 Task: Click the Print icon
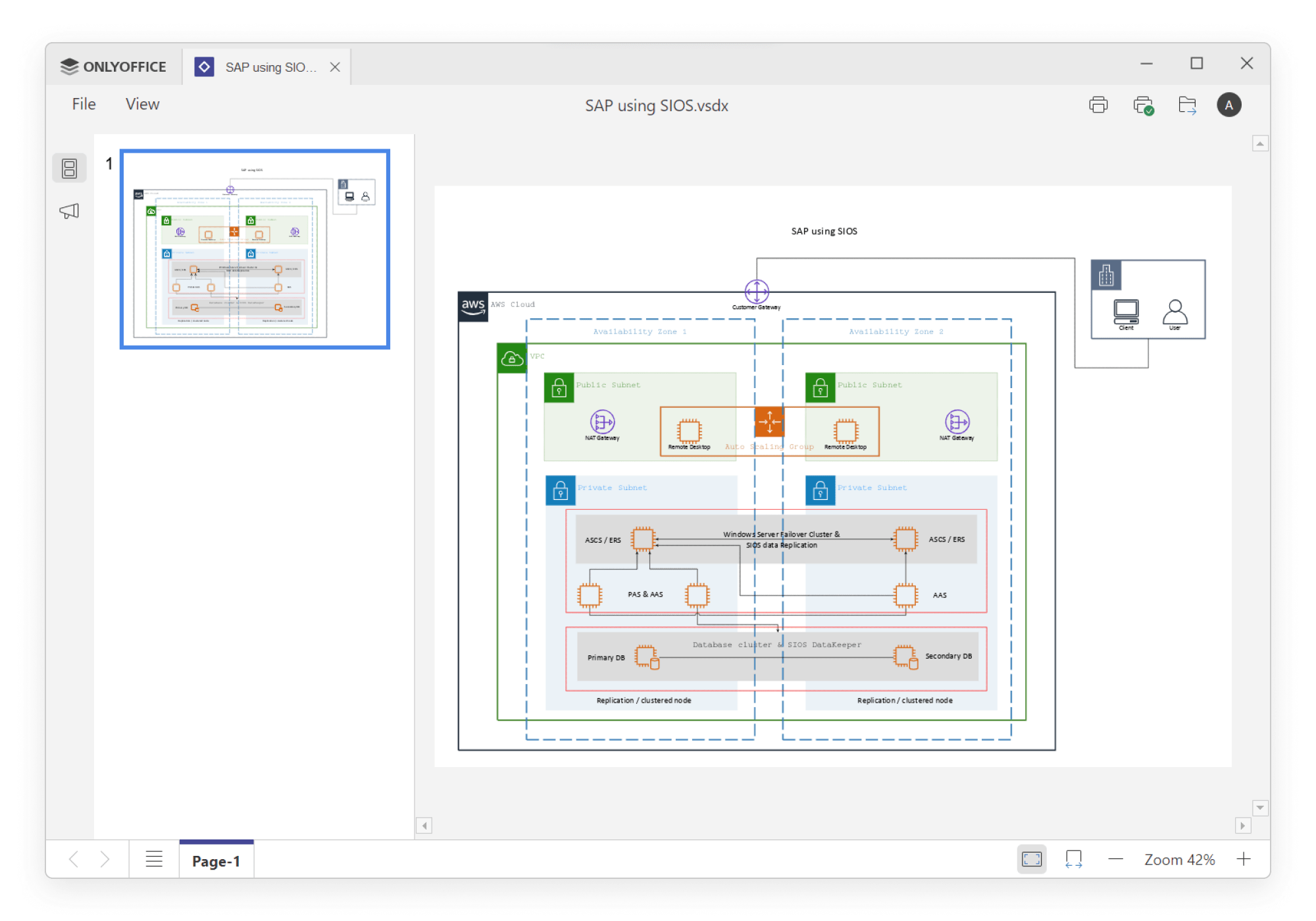1098,105
